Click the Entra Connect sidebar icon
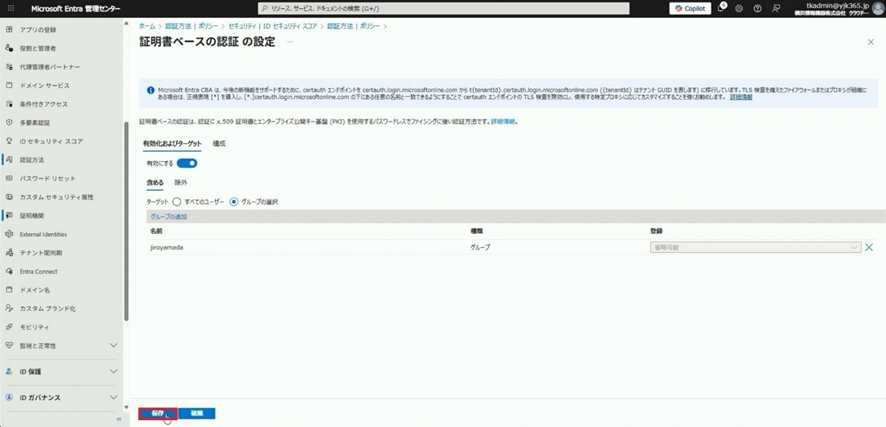886x427 pixels. [x=10, y=271]
